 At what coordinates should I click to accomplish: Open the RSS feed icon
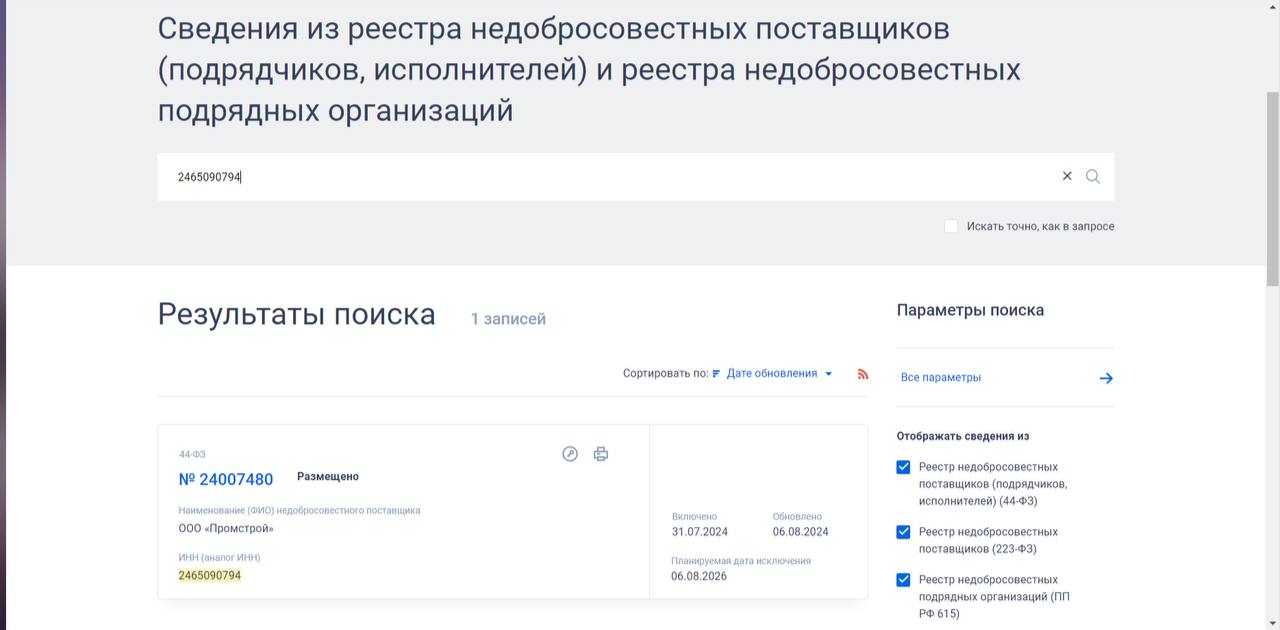[x=863, y=374]
